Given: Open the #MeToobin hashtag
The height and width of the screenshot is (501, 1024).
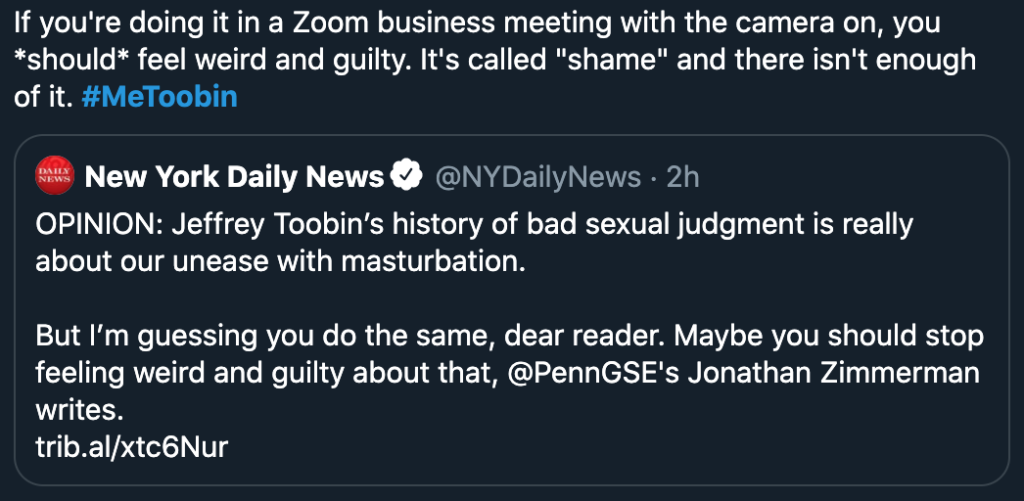Looking at the screenshot, I should (159, 97).
